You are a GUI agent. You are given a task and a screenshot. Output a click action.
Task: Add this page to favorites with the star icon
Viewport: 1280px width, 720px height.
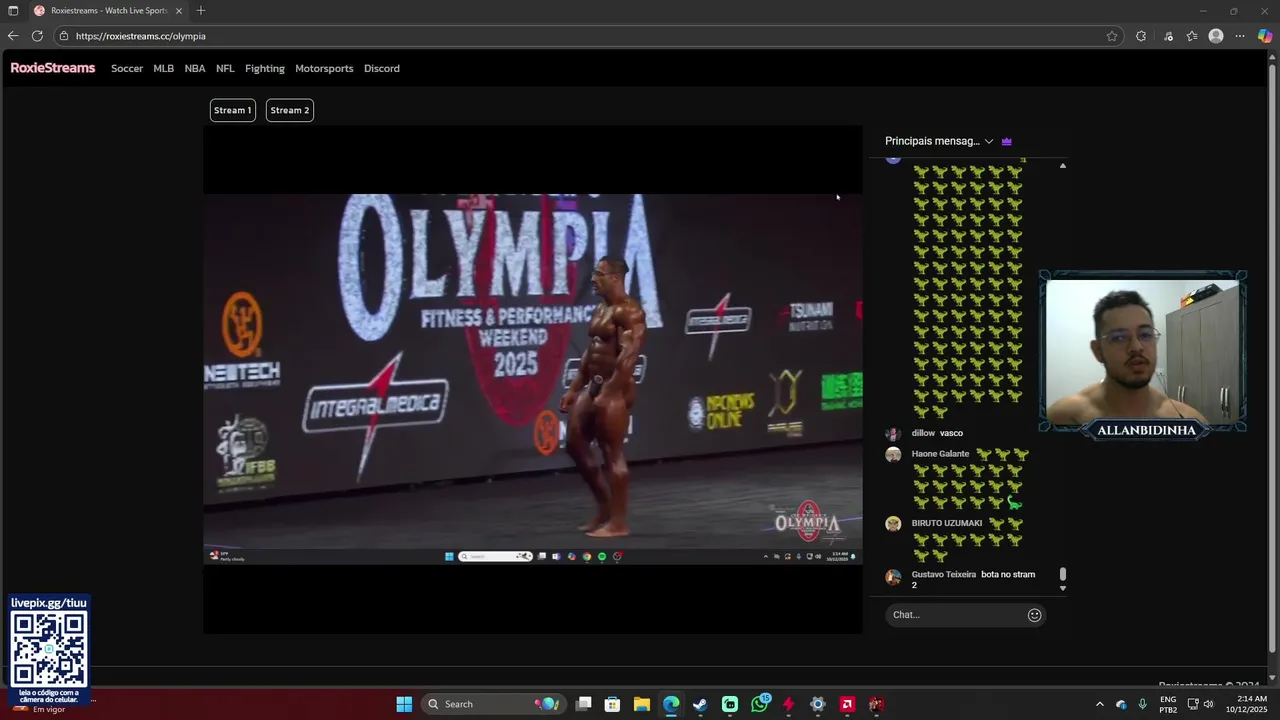[1112, 36]
